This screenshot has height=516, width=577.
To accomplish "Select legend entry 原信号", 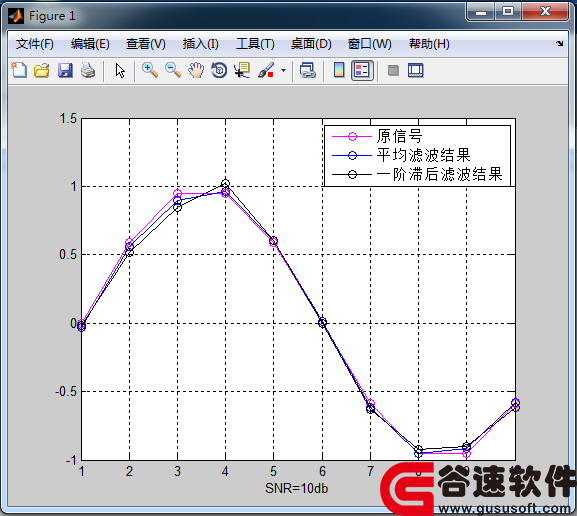I will (x=399, y=136).
